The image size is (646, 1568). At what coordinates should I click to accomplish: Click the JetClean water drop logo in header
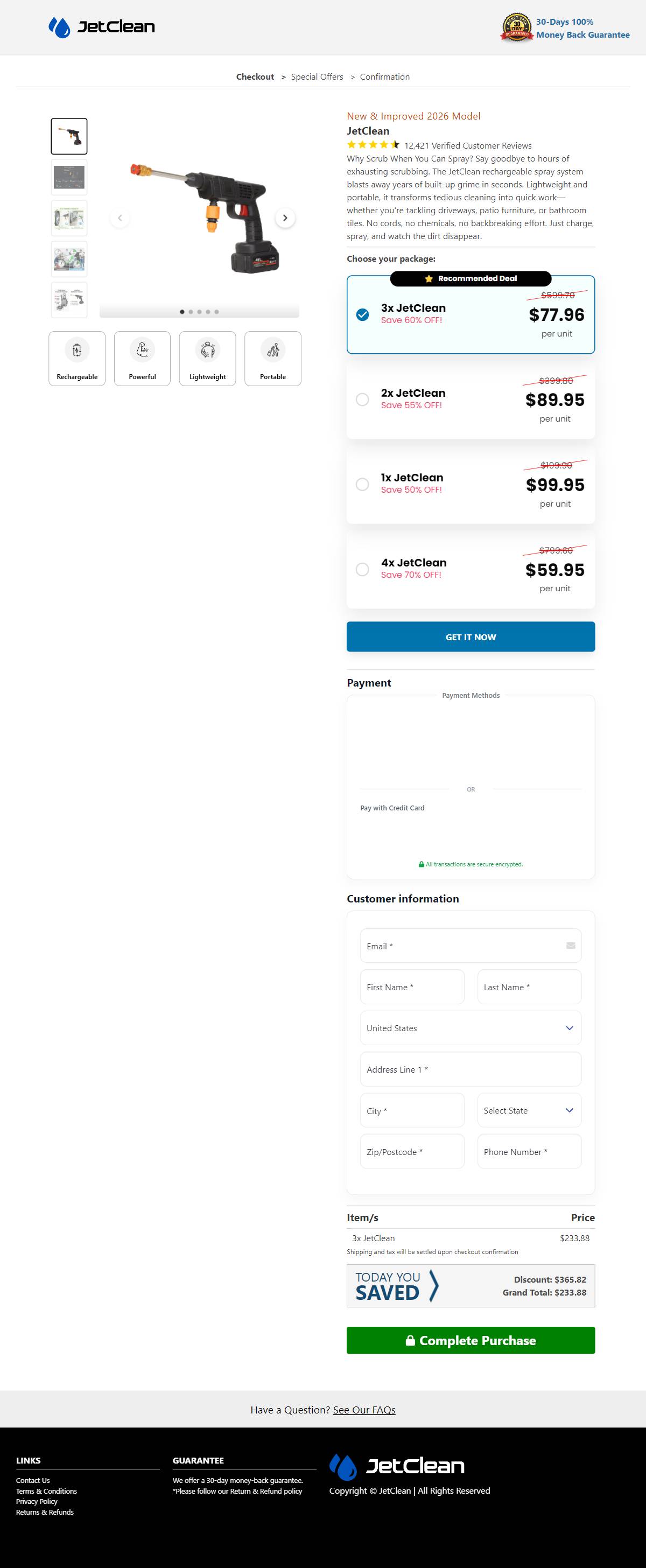pos(60,27)
